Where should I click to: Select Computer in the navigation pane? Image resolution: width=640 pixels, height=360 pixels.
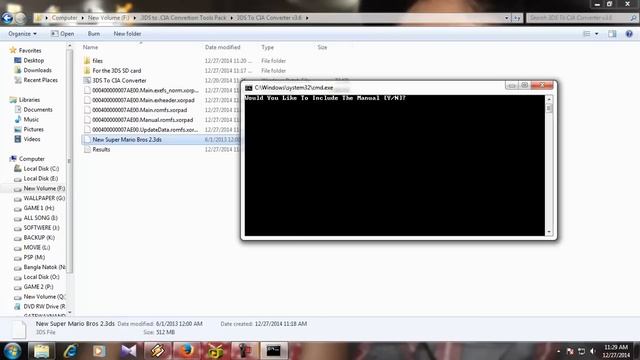point(31,159)
